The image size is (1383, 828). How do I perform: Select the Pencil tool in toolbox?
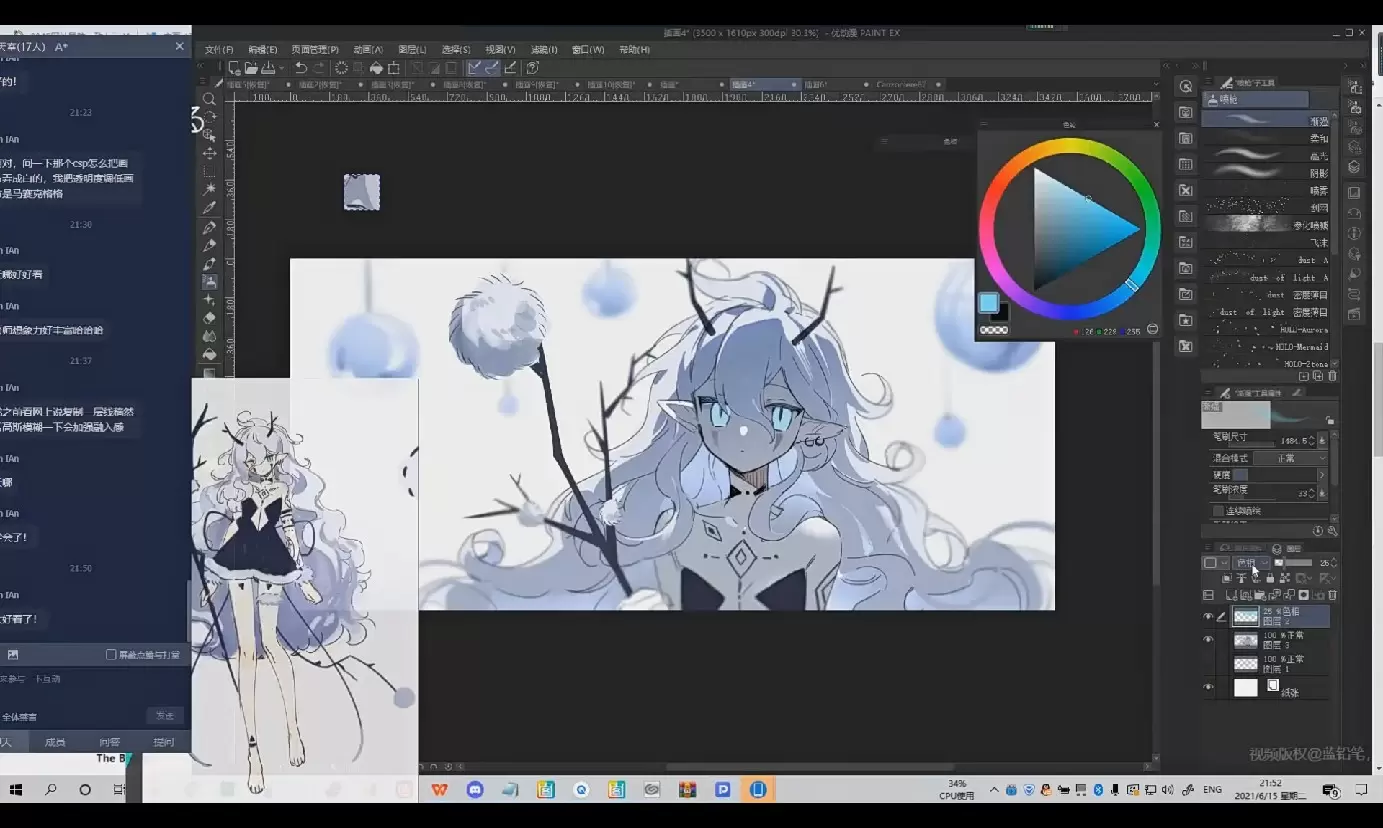coord(210,246)
